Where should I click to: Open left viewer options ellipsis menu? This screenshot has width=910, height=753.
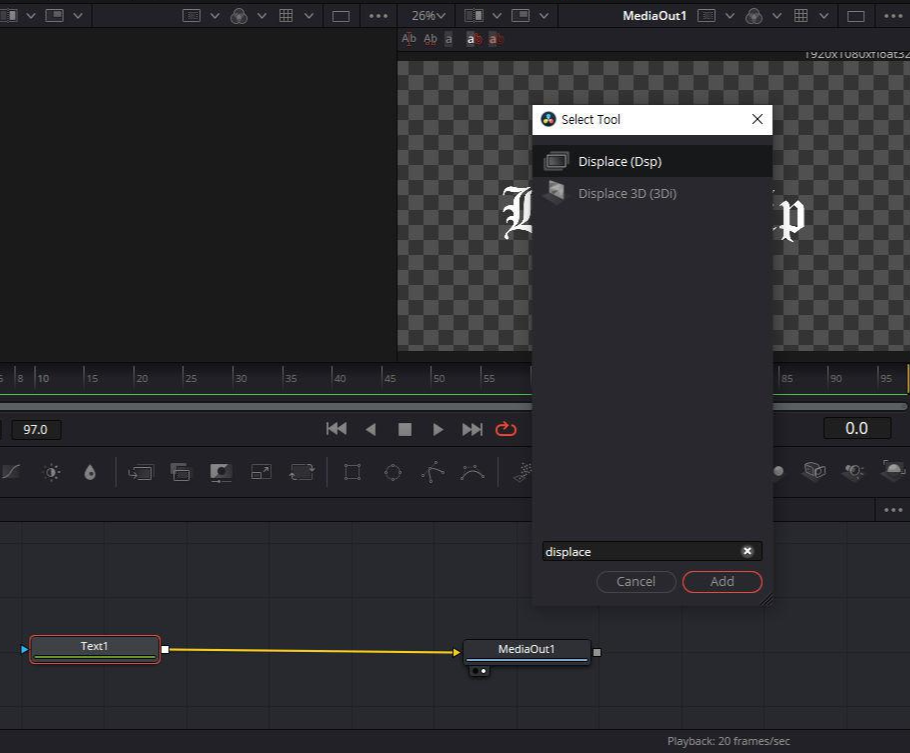click(378, 16)
